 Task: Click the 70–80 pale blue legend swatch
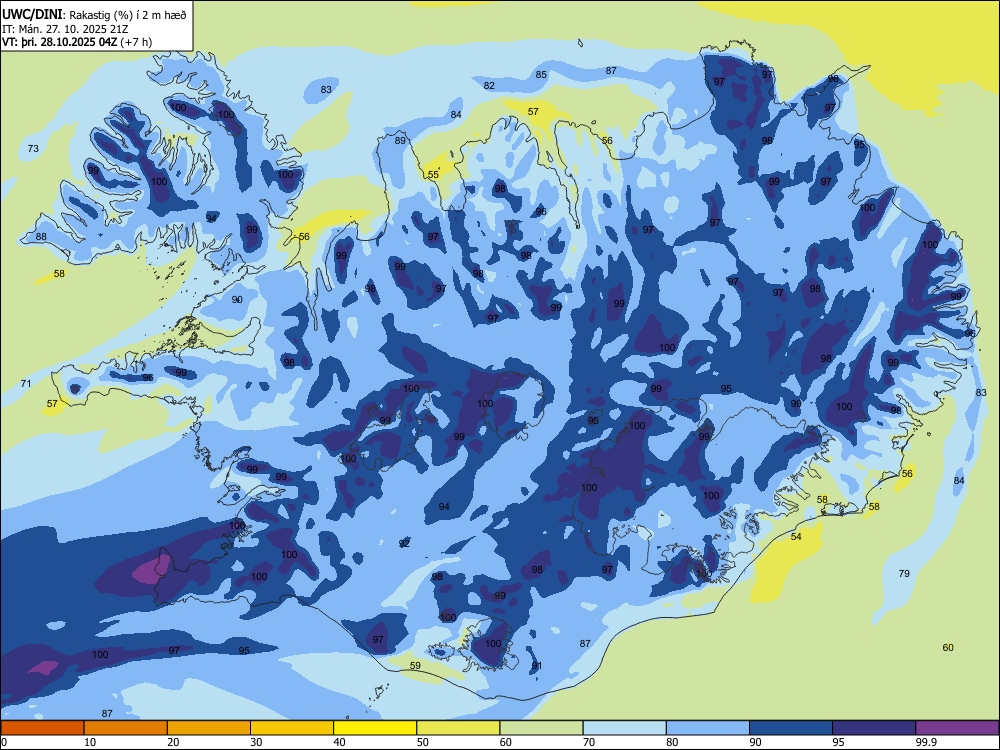point(624,728)
